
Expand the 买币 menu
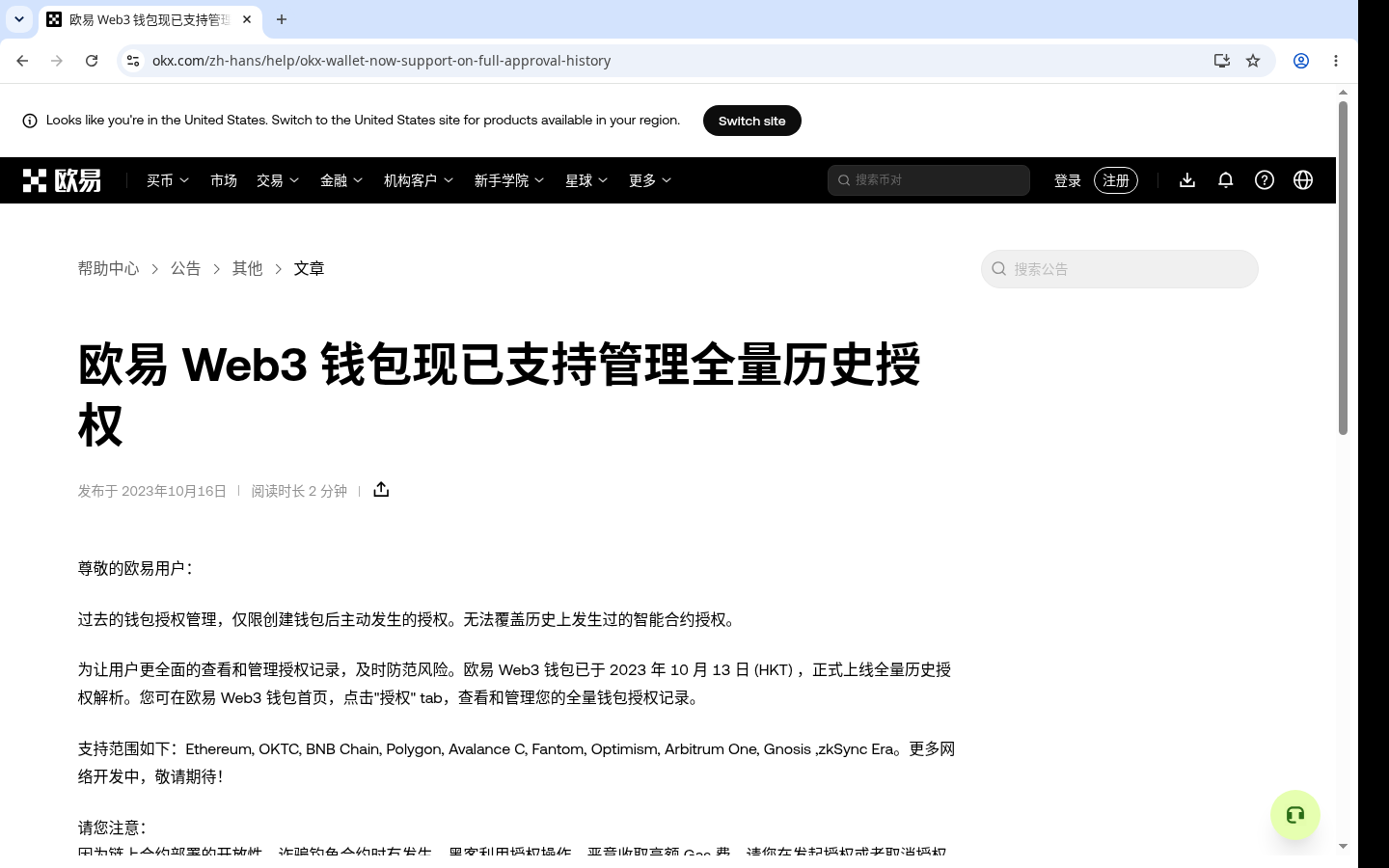point(168,180)
